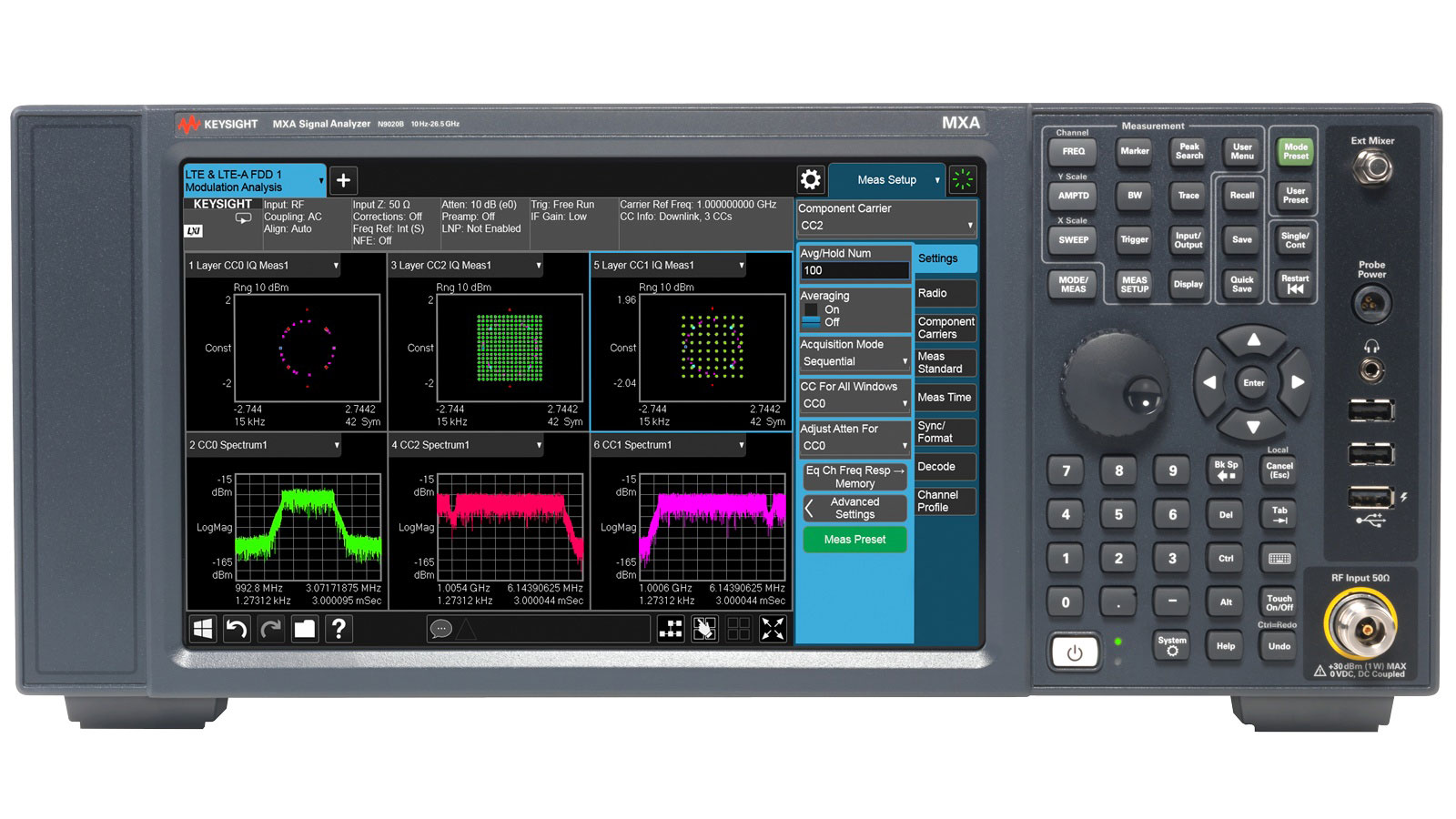Open the Windows start icon on screen
Image resolution: width=1456 pixels, height=819 pixels.
coord(202,629)
